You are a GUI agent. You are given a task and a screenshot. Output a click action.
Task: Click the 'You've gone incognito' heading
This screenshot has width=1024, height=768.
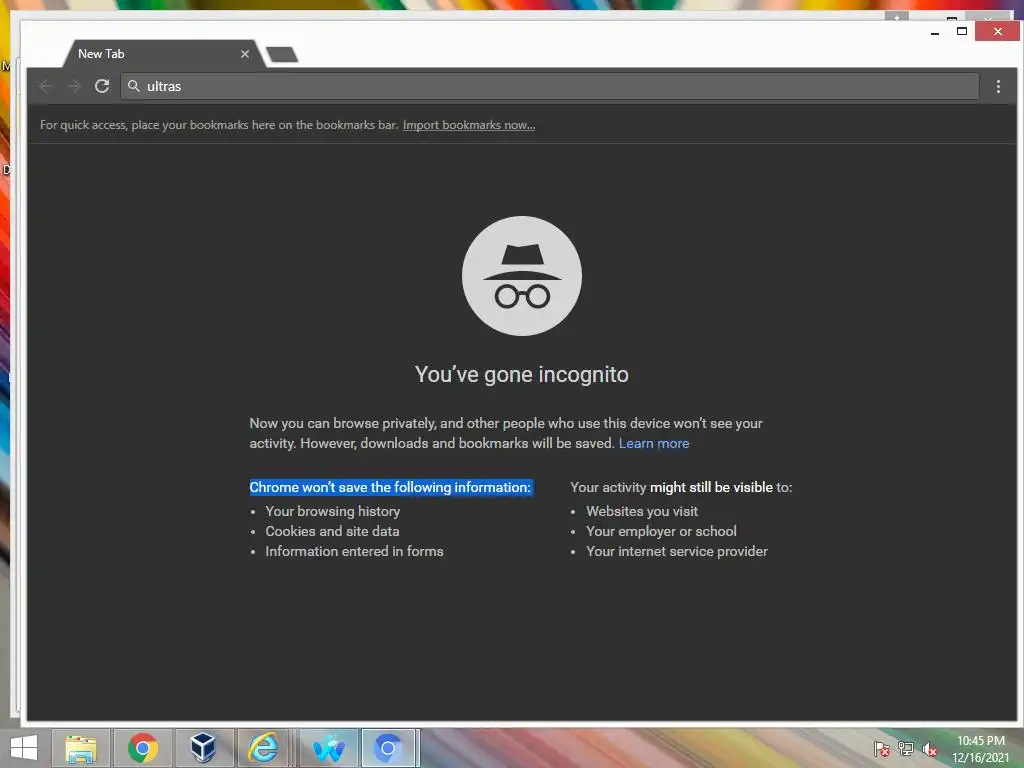click(522, 374)
